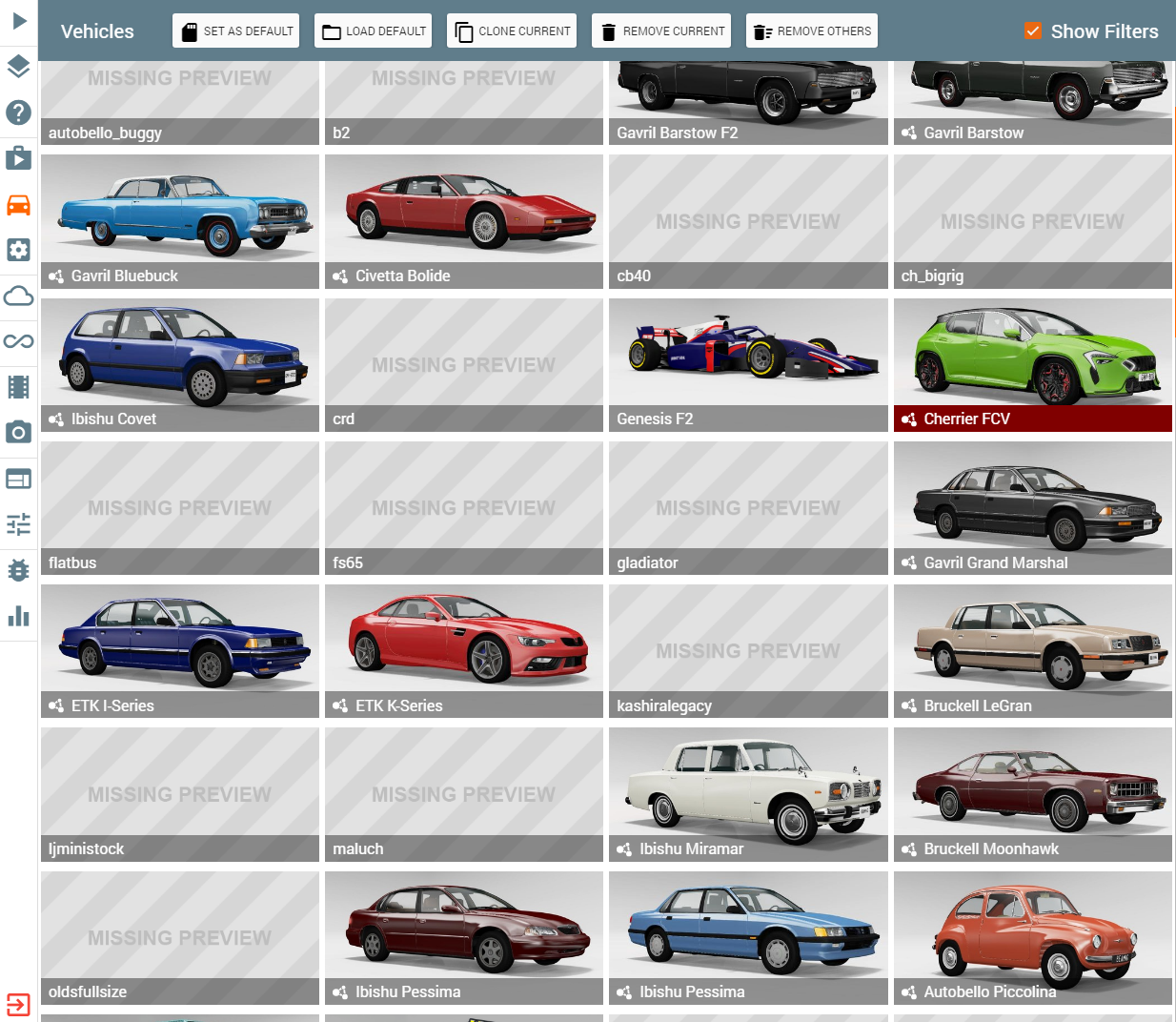Click Clone Current button
The width and height of the screenshot is (1176, 1022).
coord(512,31)
